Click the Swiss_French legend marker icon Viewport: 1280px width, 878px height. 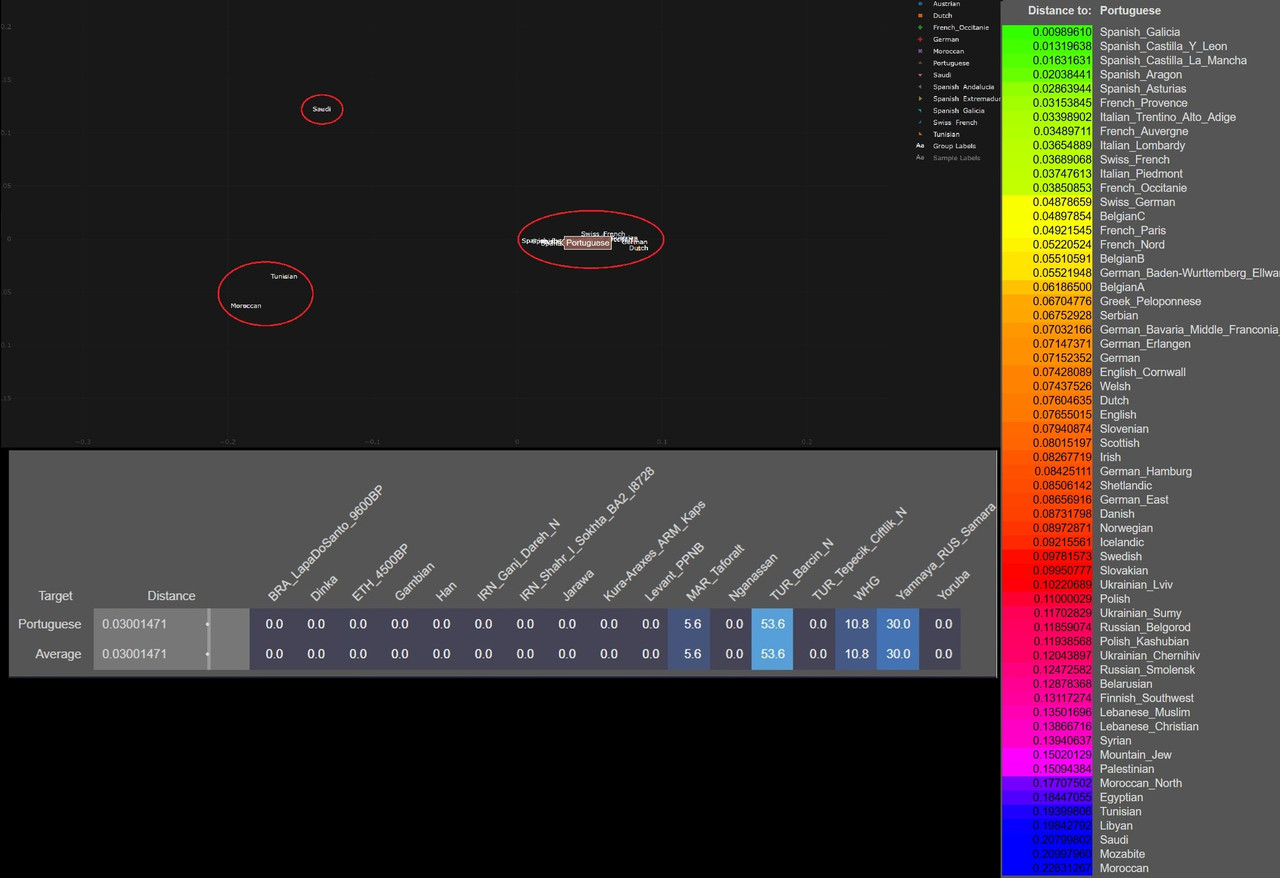pyautogui.click(x=920, y=122)
